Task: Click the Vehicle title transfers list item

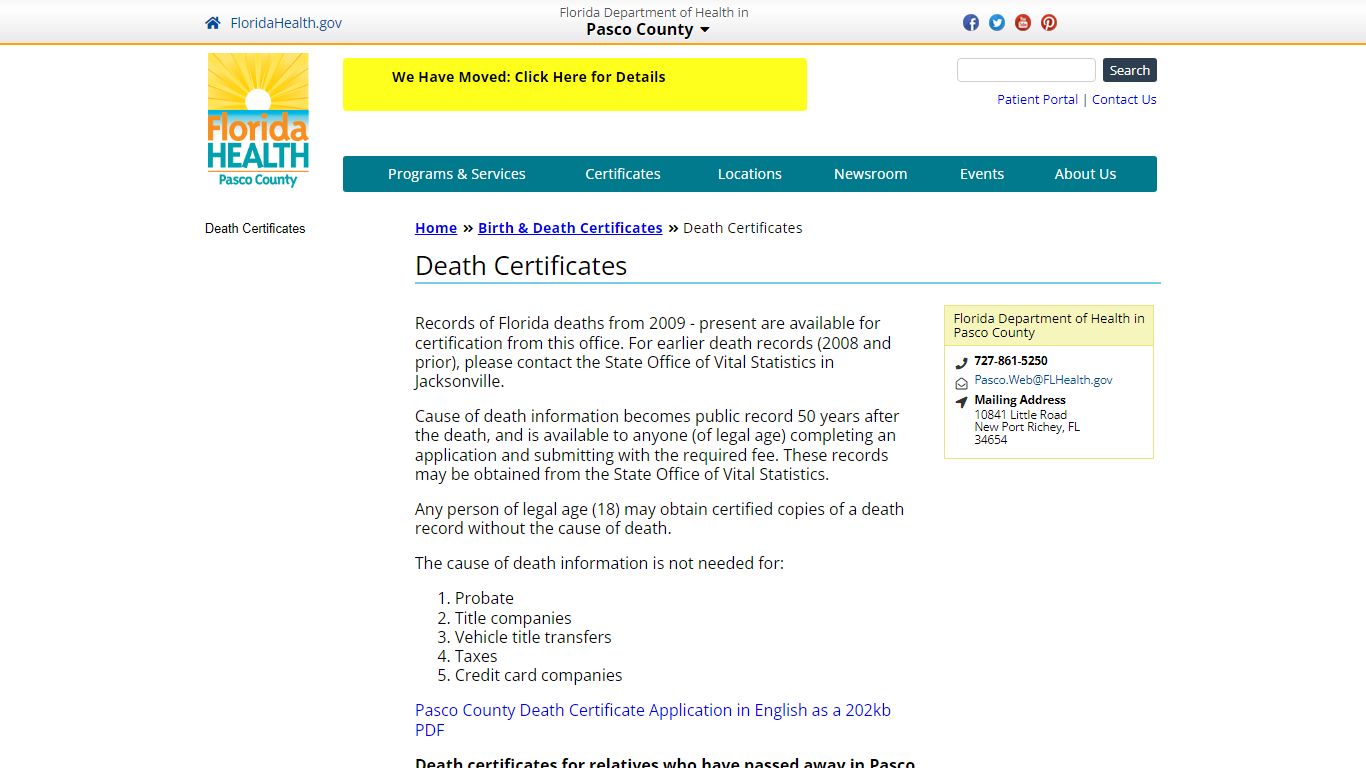Action: pos(533,637)
